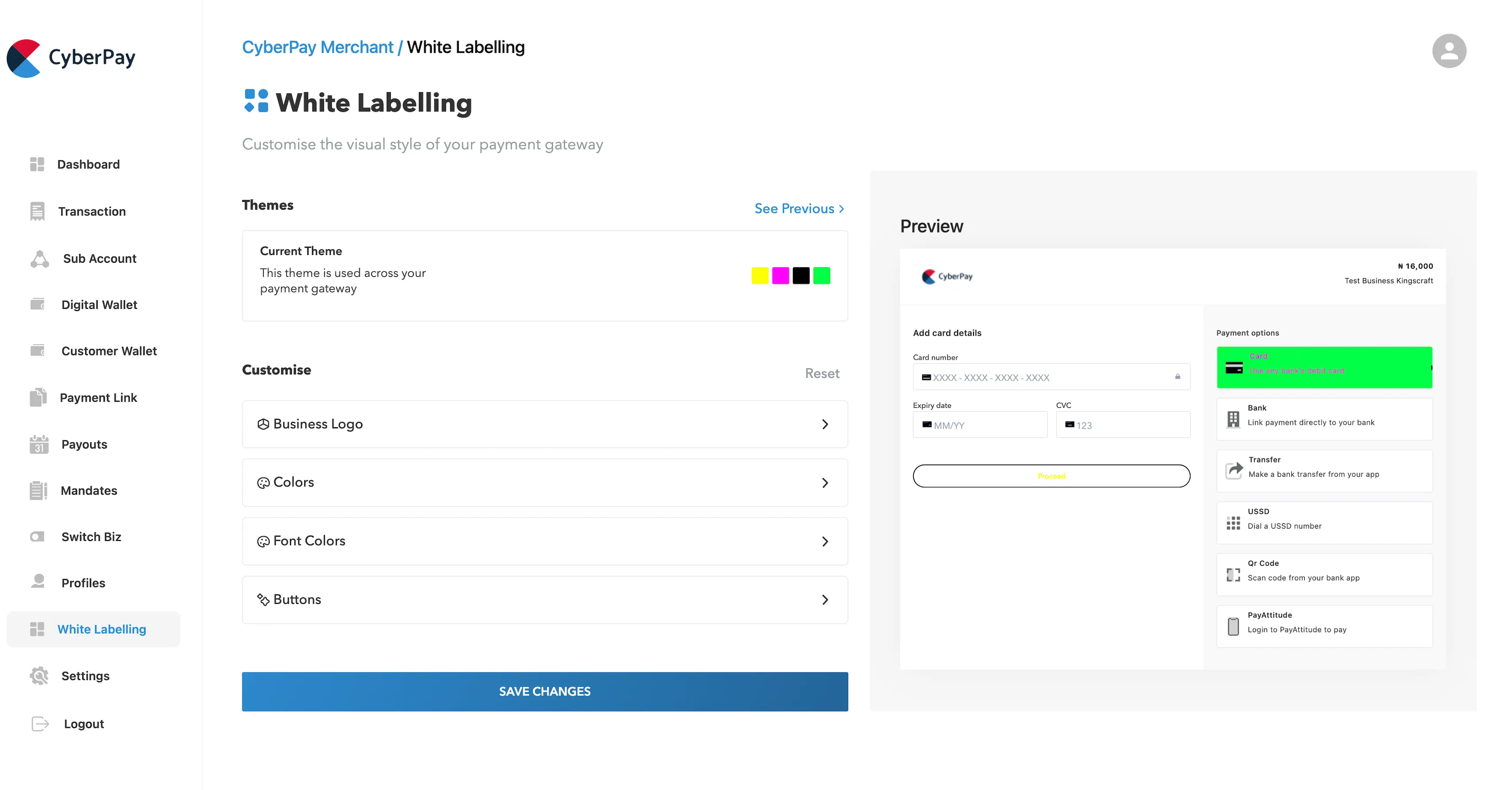Click the Sub Account icon
Screen dimensions: 1512x790
click(x=39, y=259)
